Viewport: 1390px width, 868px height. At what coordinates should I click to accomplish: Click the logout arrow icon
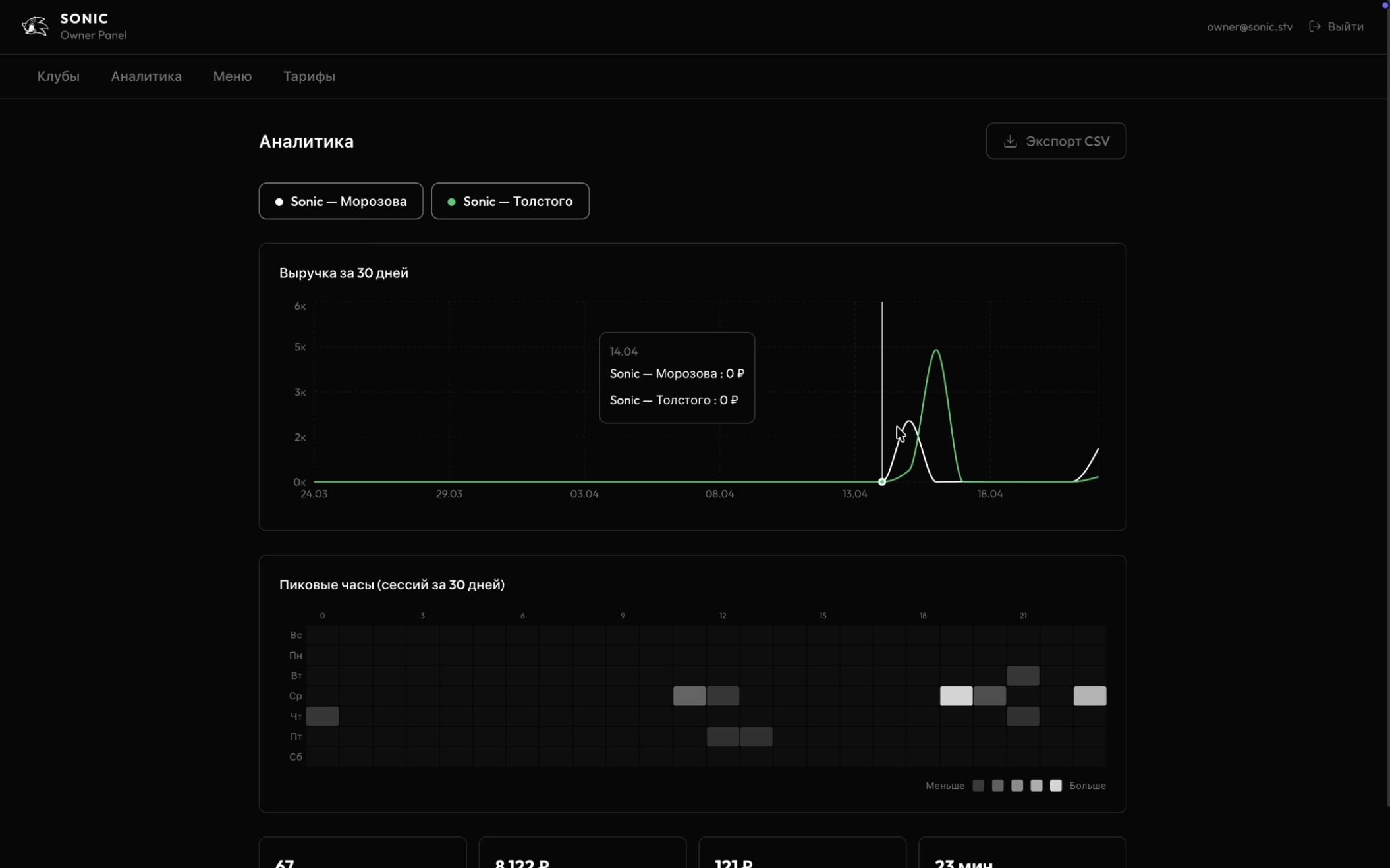coord(1314,26)
